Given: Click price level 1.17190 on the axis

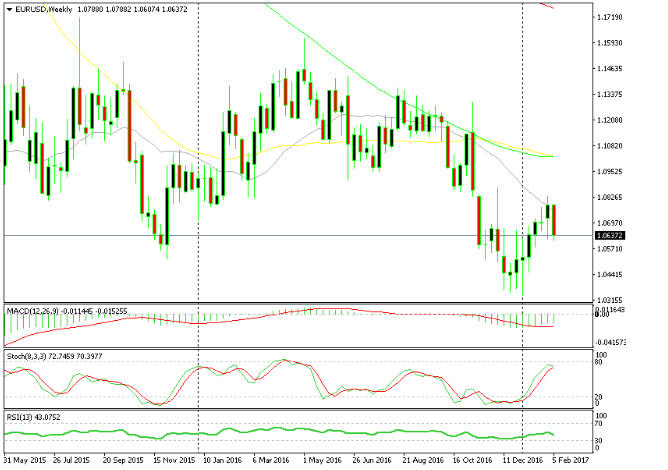Looking at the screenshot, I should pyautogui.click(x=610, y=17).
